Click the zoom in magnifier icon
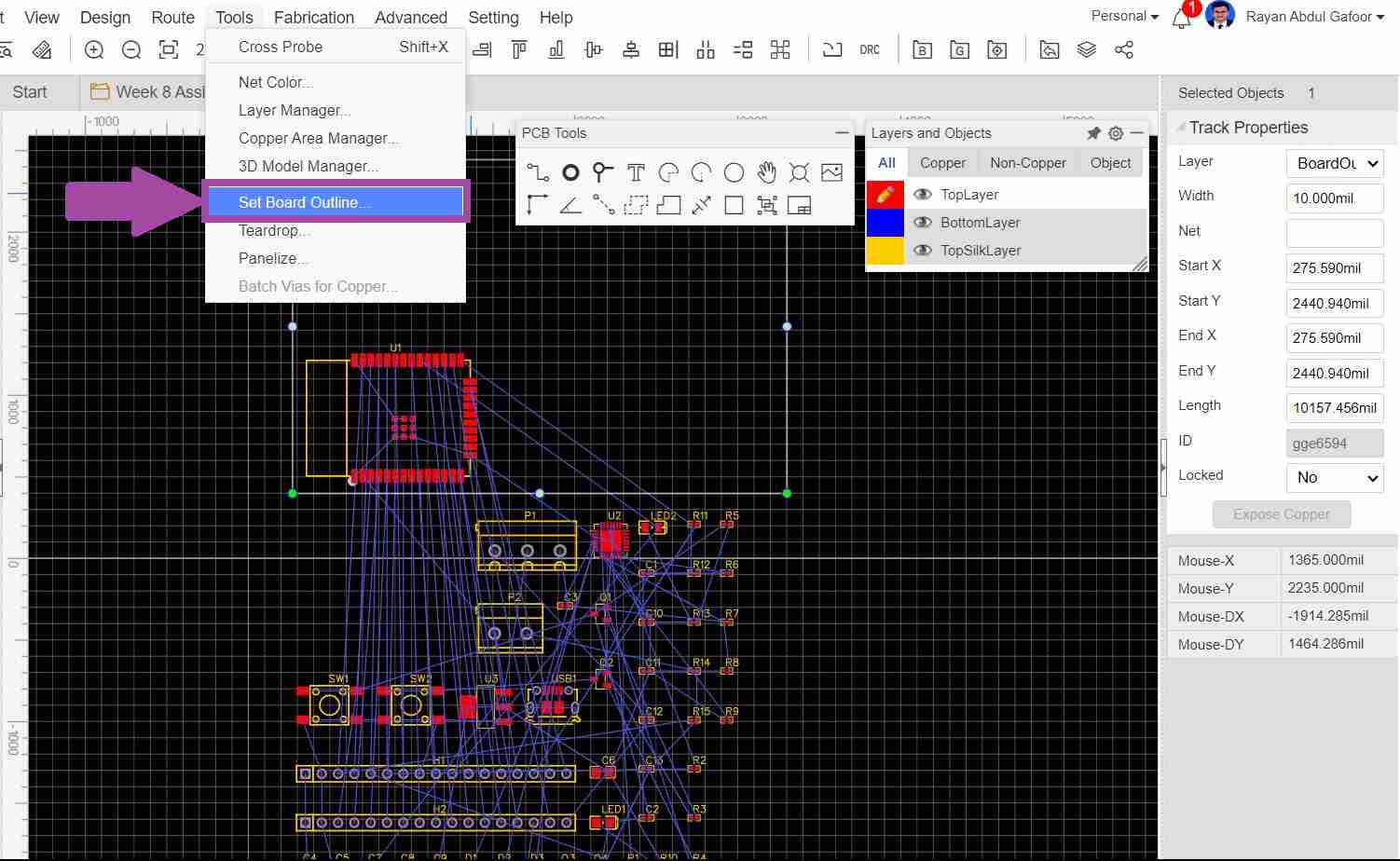 point(94,50)
